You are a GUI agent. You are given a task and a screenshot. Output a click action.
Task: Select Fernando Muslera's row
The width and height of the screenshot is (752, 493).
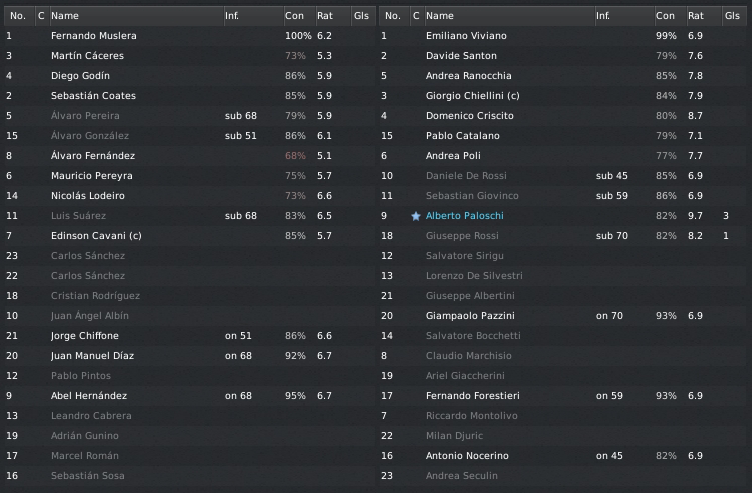[x=94, y=36]
